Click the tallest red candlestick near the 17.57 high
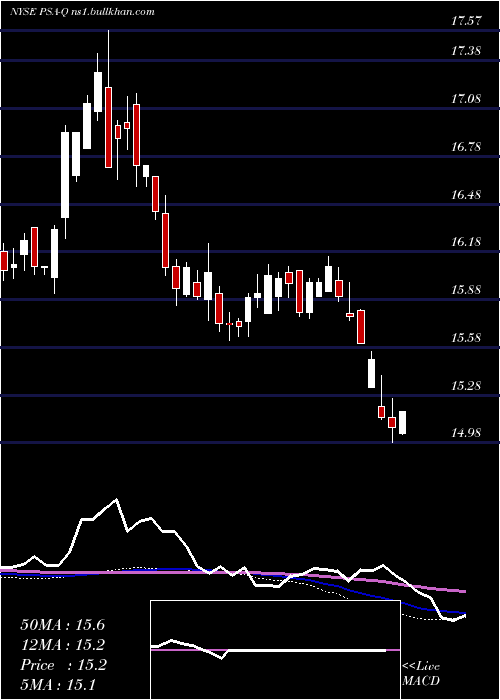Viewport: 500px width, 700px height. click(108, 127)
